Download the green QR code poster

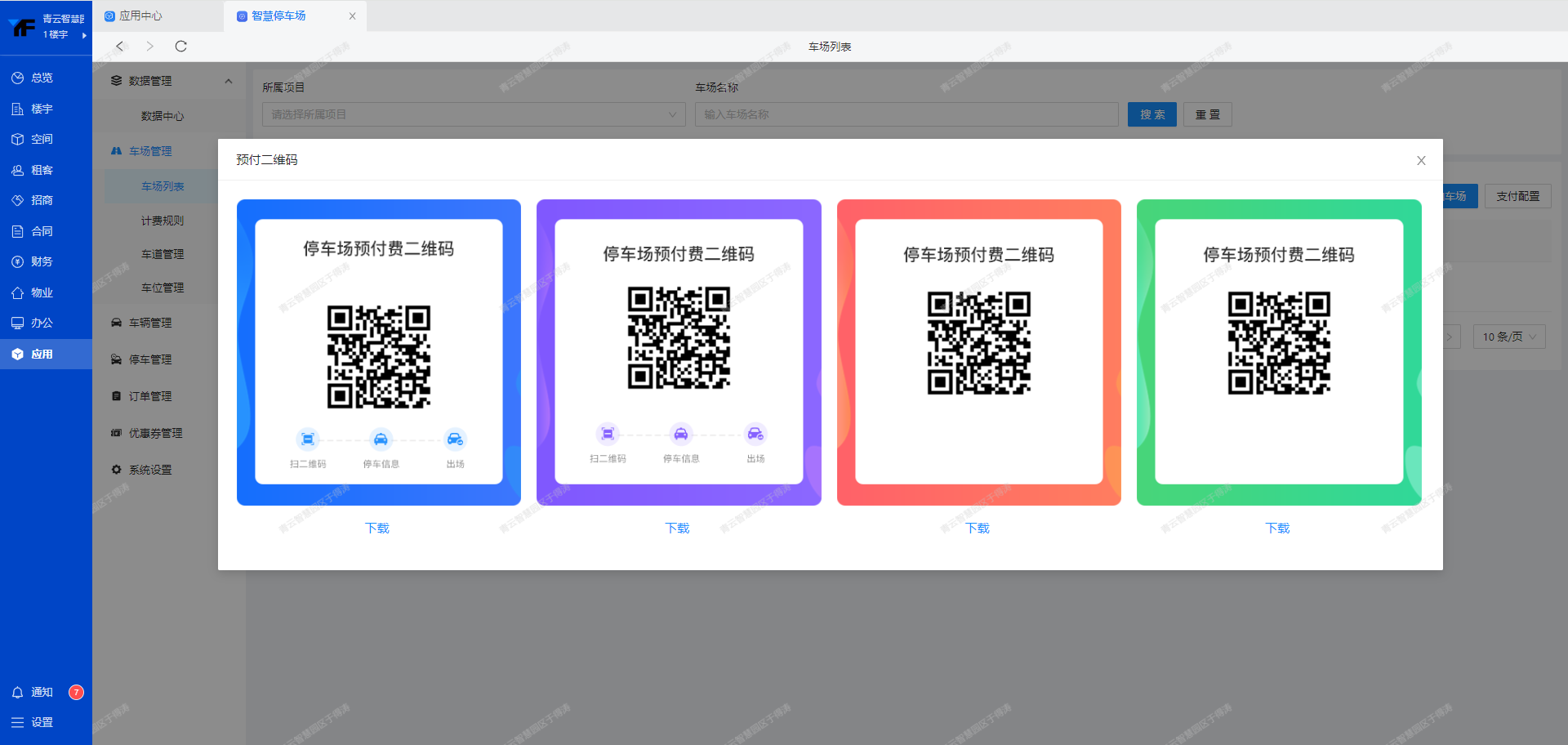[x=1277, y=529]
